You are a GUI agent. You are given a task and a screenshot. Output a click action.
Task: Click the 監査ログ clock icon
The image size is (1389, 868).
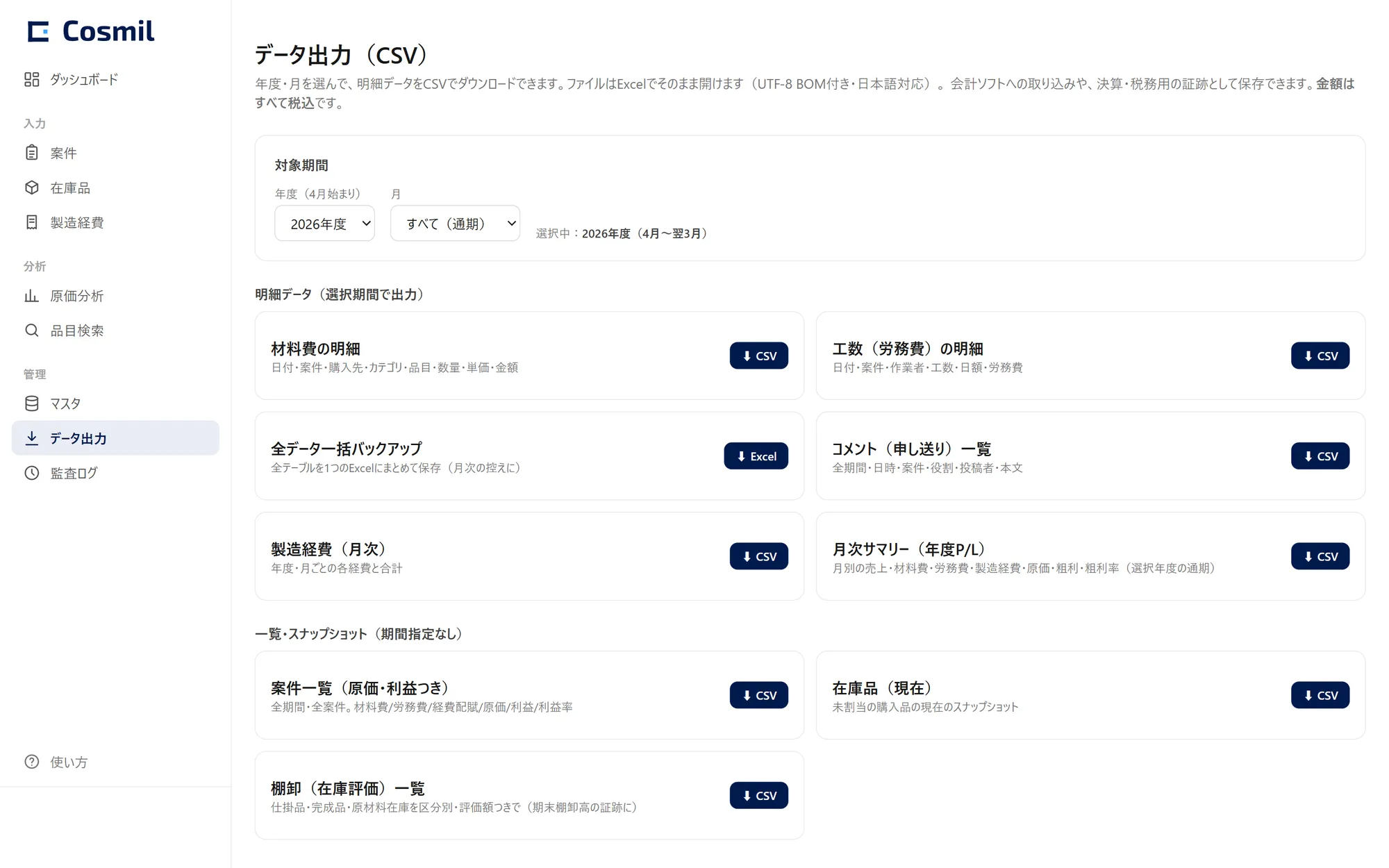tap(31, 473)
